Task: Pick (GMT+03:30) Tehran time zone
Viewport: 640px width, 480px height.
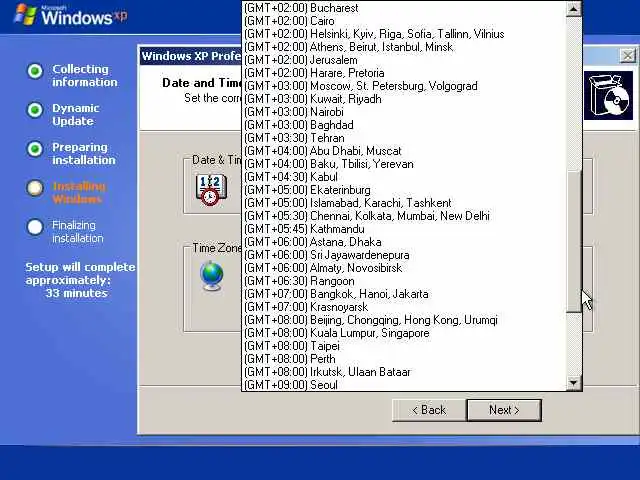Action: tap(404, 138)
